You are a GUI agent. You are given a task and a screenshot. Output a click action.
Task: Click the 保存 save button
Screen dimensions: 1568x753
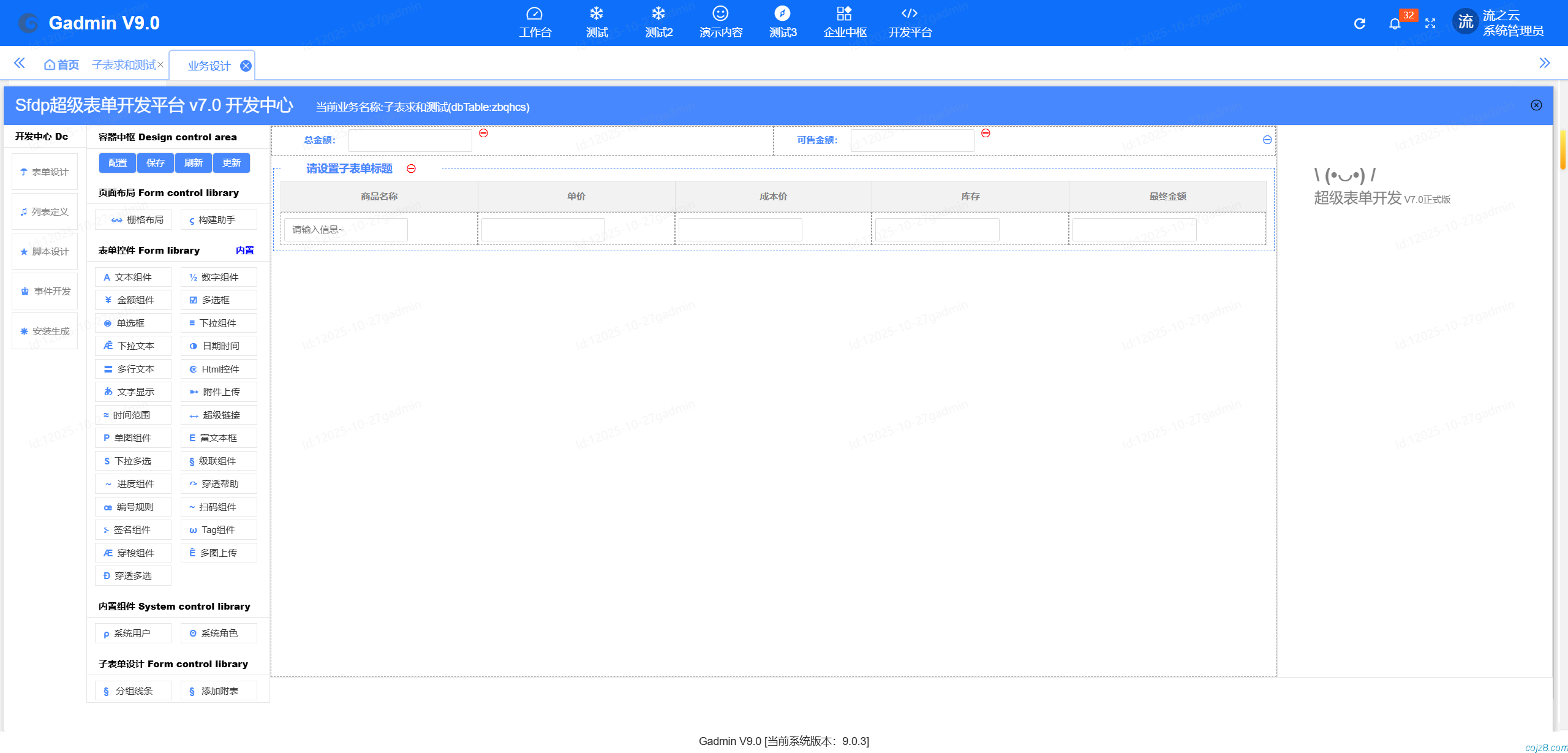point(156,163)
